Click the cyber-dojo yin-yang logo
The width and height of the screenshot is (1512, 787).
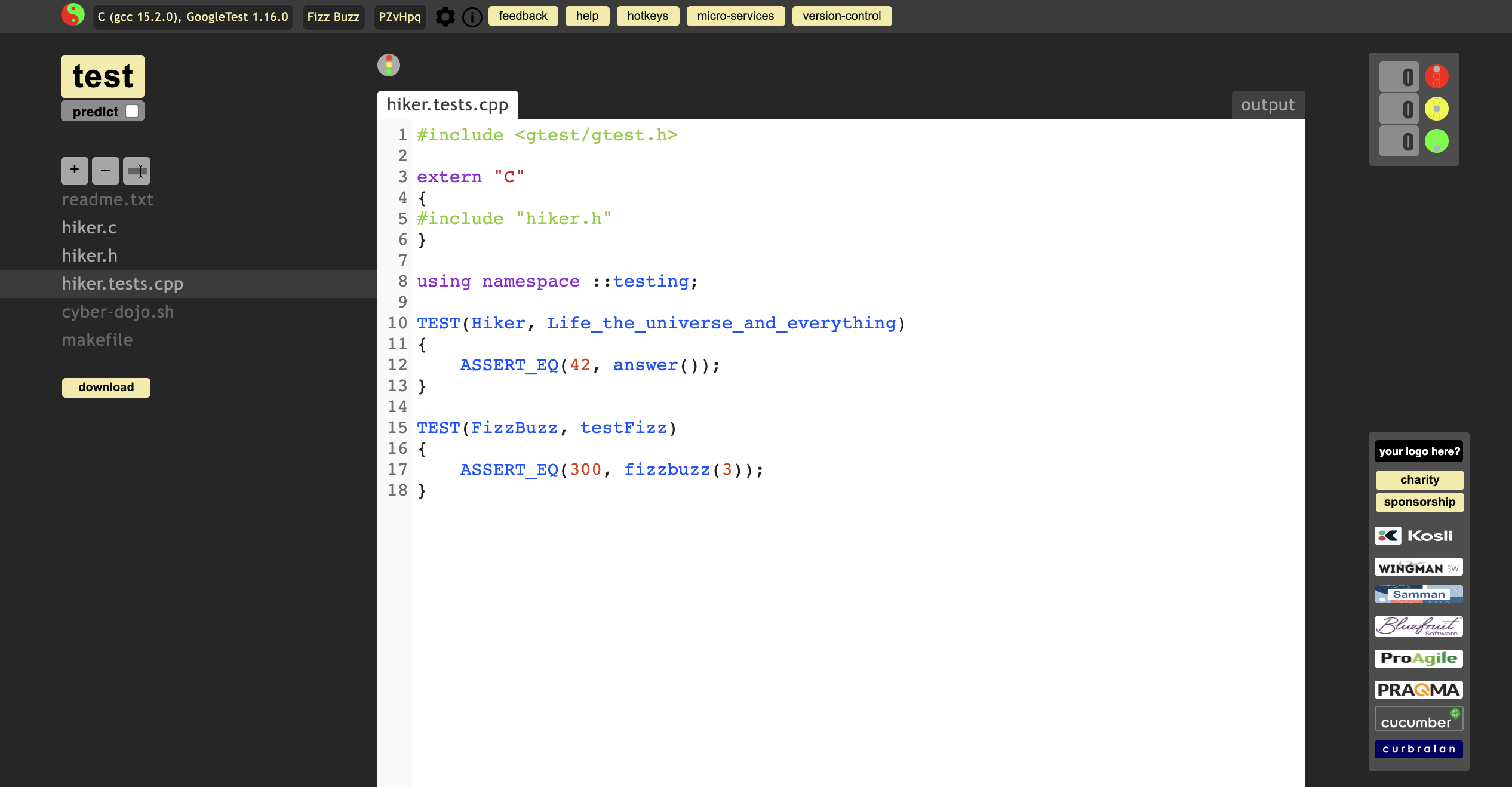coord(73,15)
